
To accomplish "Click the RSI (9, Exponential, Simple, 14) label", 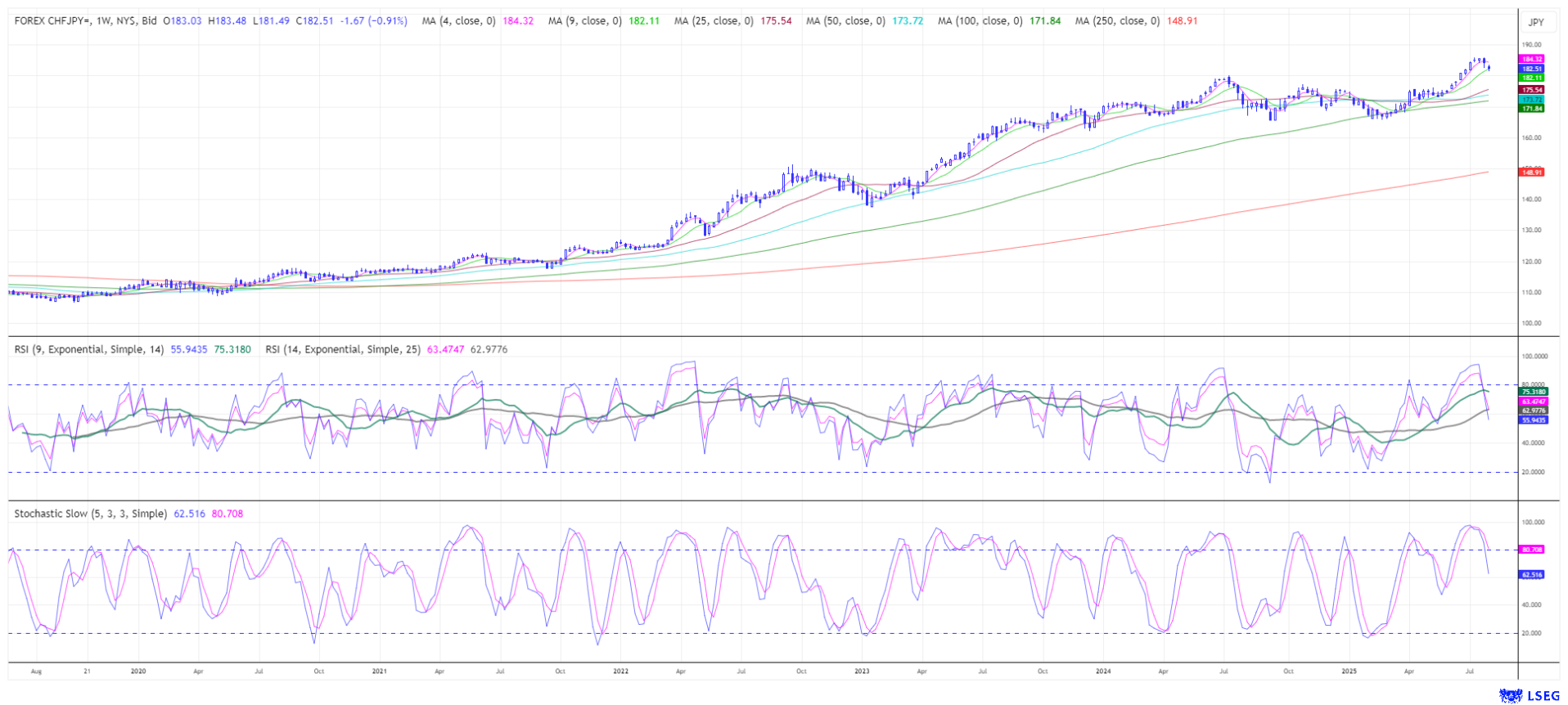I will click(x=88, y=349).
